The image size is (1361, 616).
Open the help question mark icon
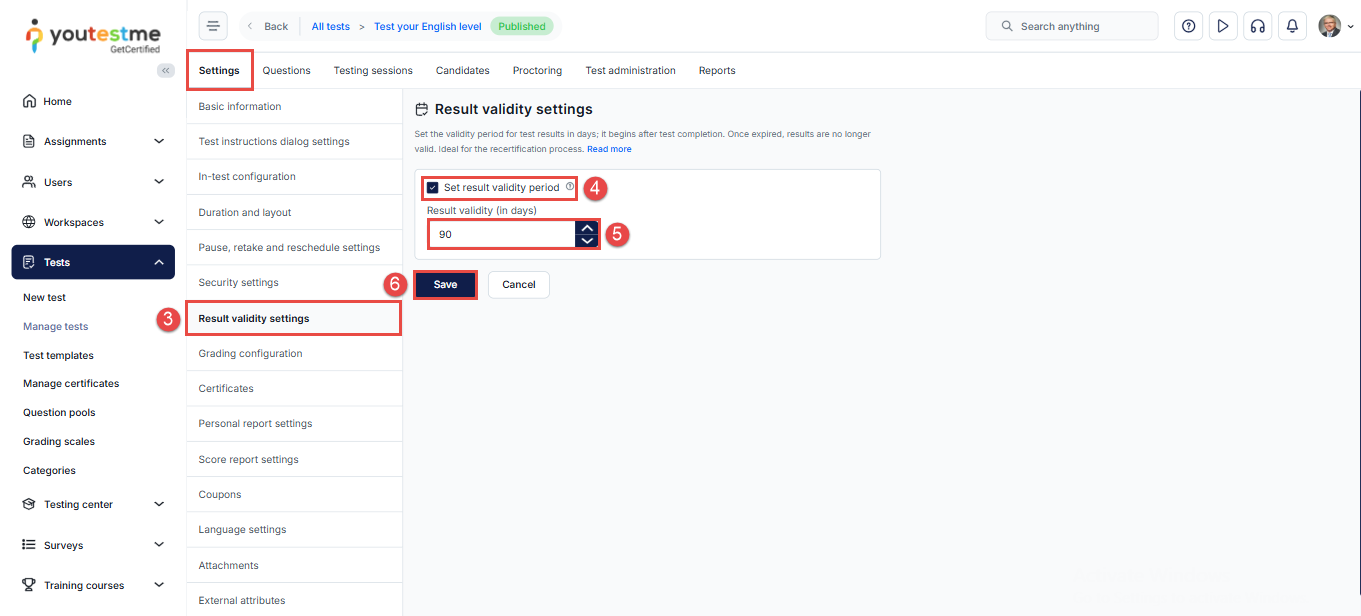pos(1188,26)
